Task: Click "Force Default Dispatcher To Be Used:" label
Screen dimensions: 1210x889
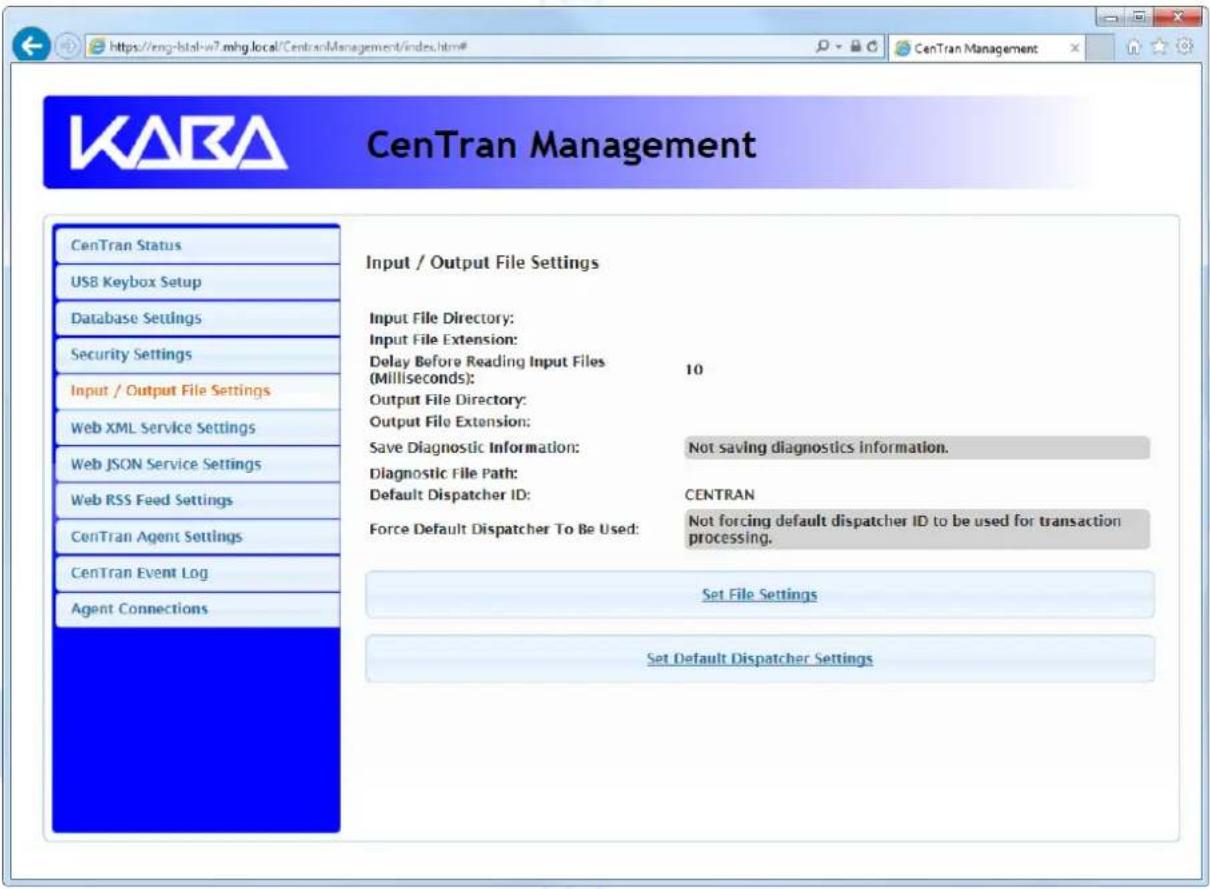Action: pyautogui.click(x=503, y=529)
